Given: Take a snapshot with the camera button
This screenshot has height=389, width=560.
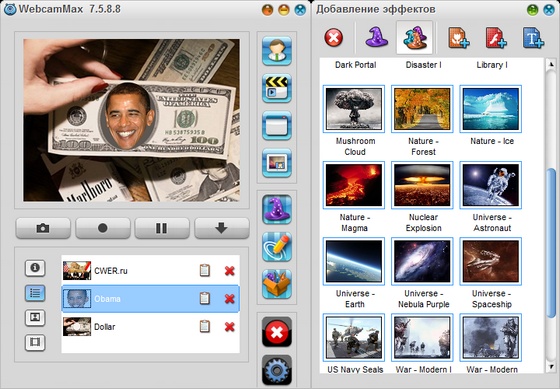Looking at the screenshot, I should click(x=43, y=228).
